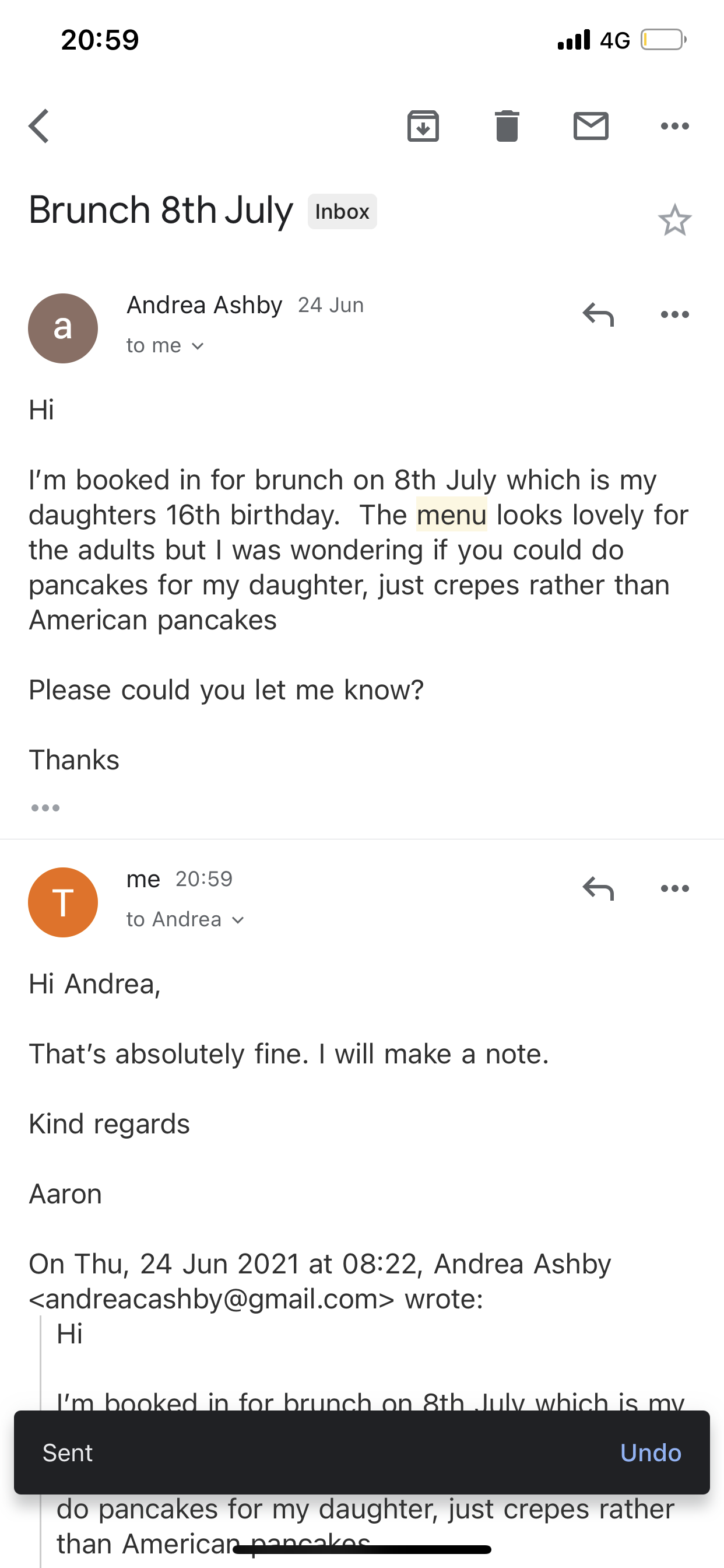
Task: Reply to Andrea Ashby's message
Action: coord(598,314)
